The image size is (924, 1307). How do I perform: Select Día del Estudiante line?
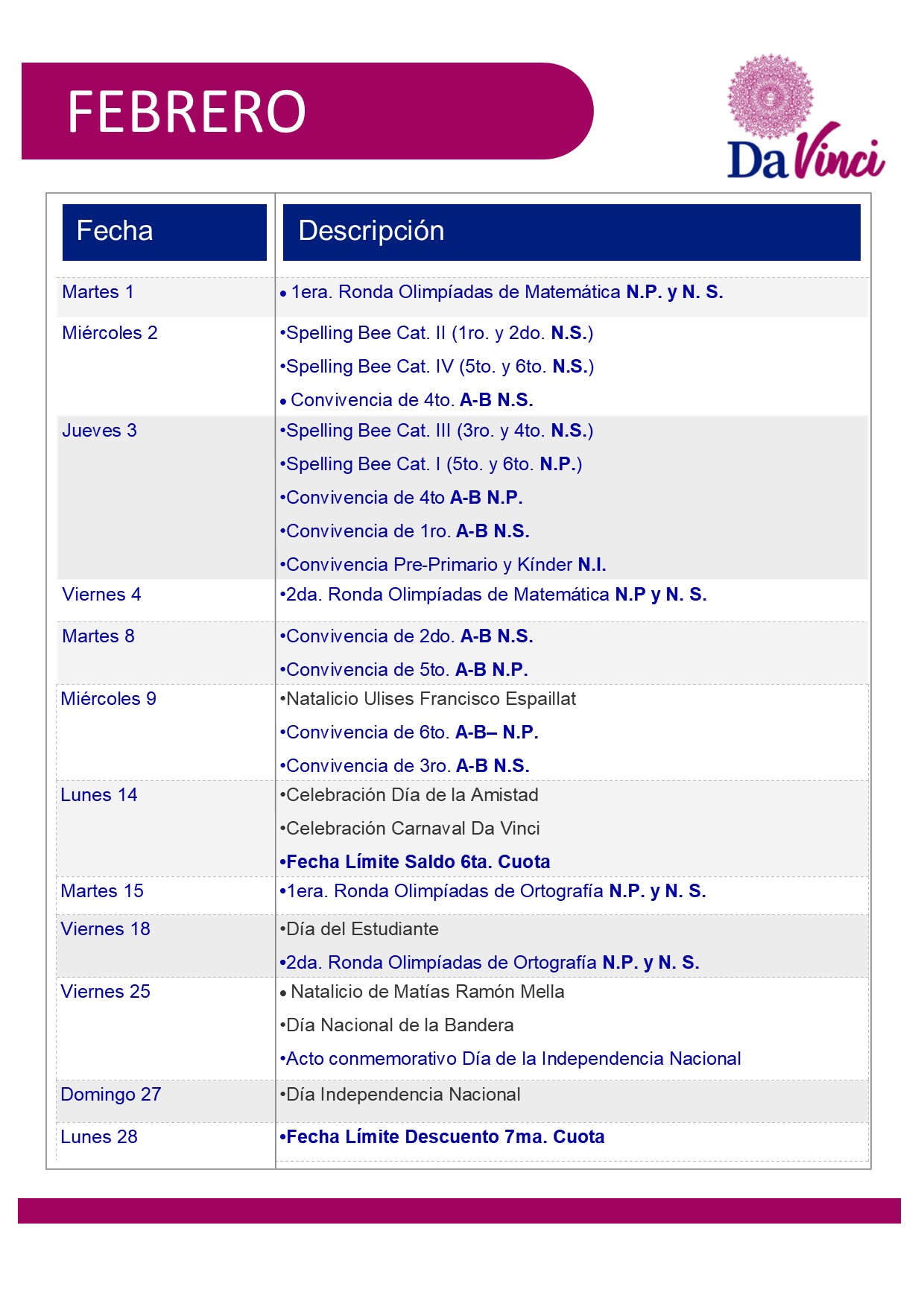click(x=359, y=929)
